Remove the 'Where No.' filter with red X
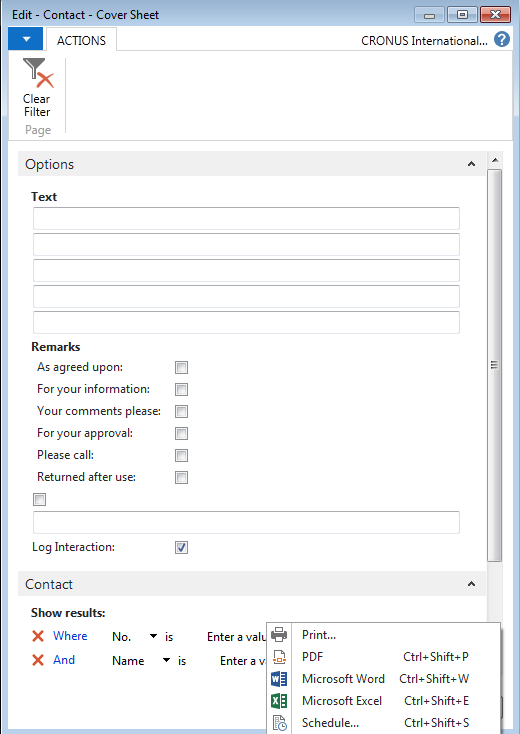The height and width of the screenshot is (734, 520). pos(38,636)
